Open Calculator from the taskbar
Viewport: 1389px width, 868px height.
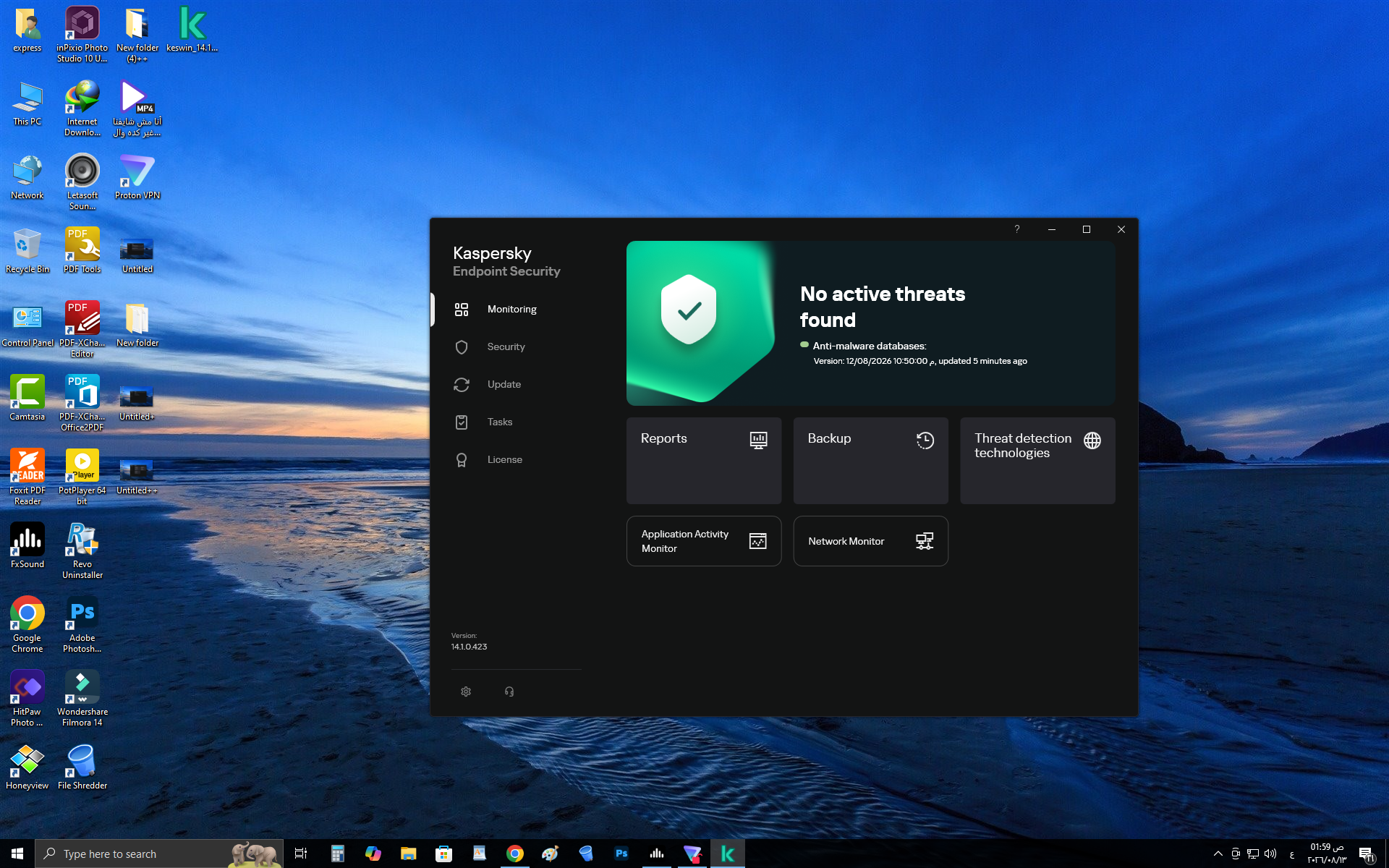pyautogui.click(x=337, y=854)
